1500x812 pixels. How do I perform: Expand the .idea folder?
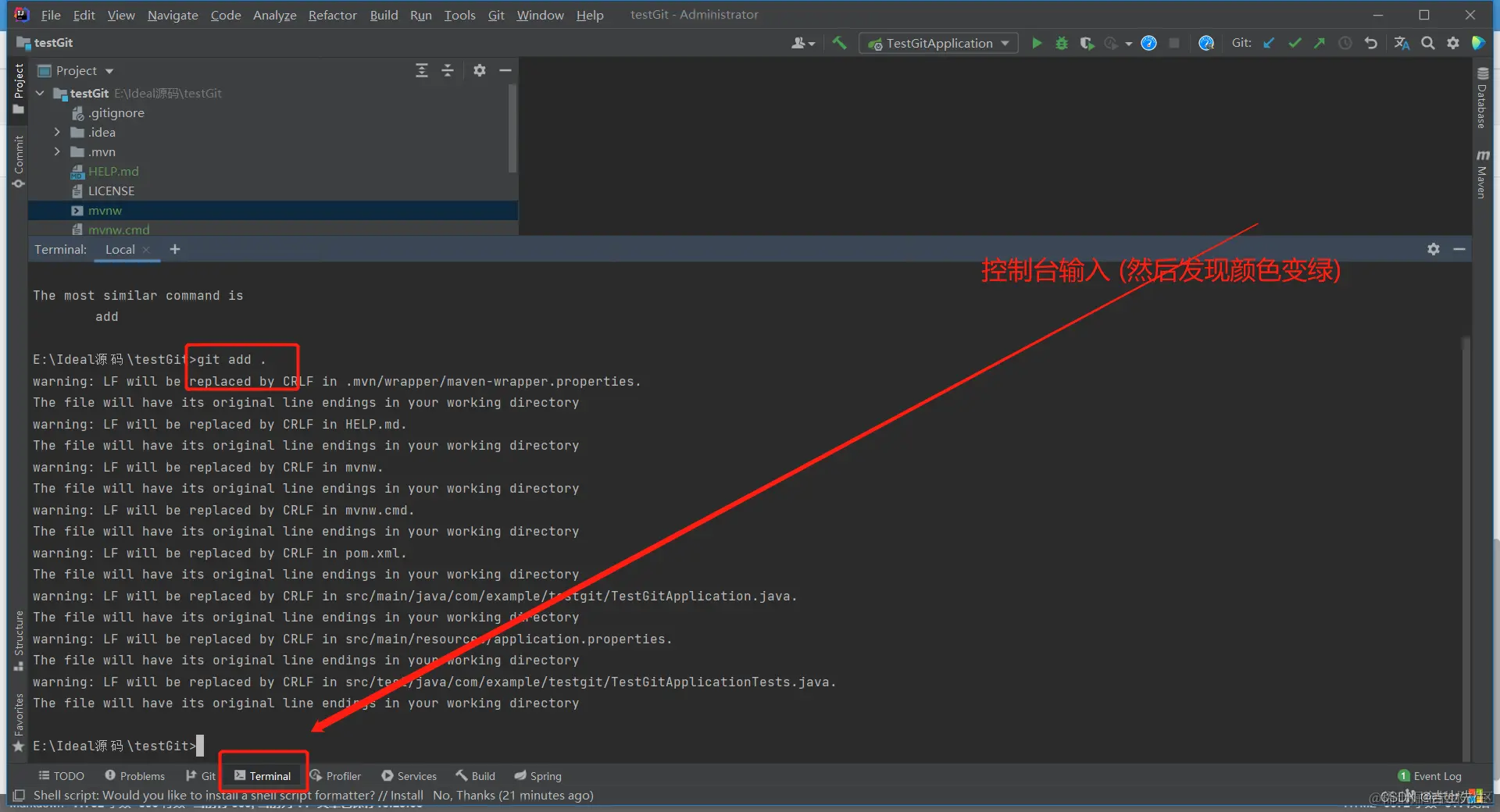(x=57, y=132)
